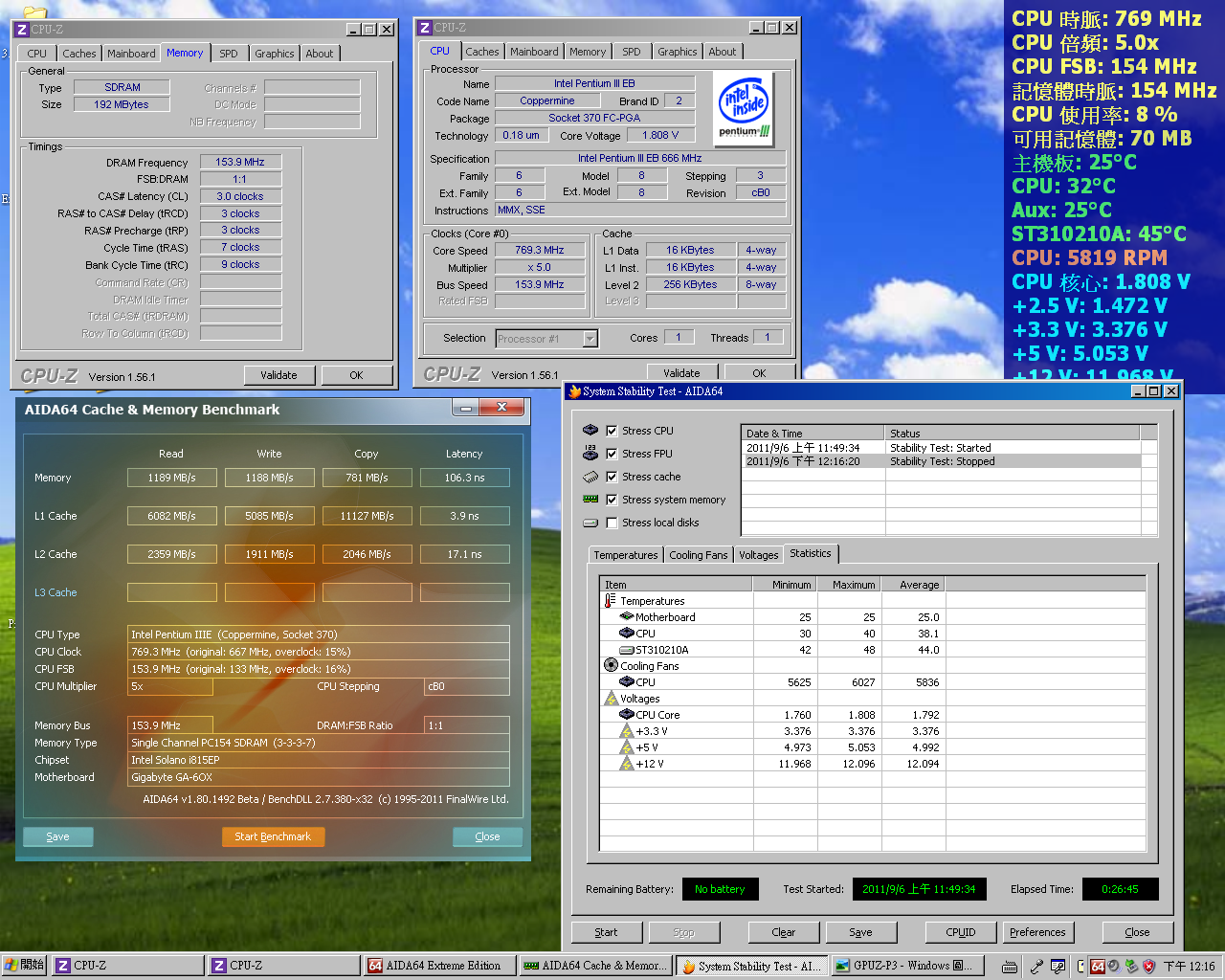This screenshot has width=1225, height=980.
Task: Click the Save button in System Stability Test
Action: (x=860, y=932)
